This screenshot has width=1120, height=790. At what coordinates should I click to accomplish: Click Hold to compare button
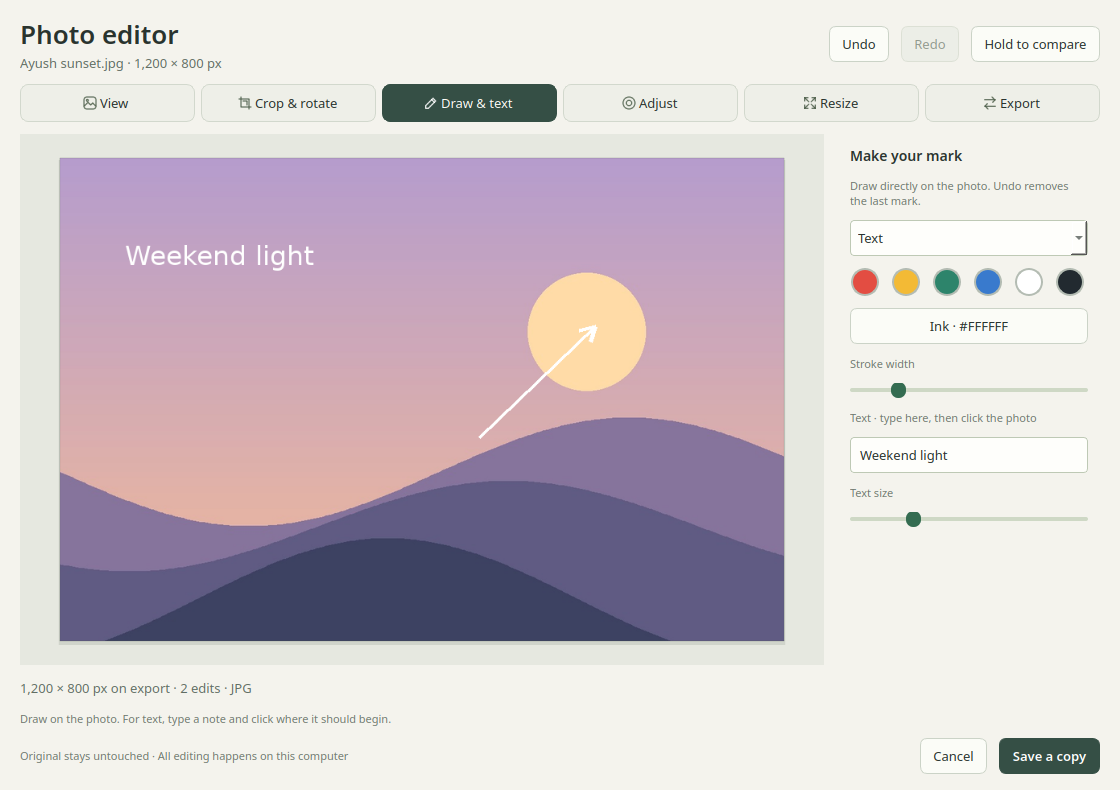point(1035,44)
